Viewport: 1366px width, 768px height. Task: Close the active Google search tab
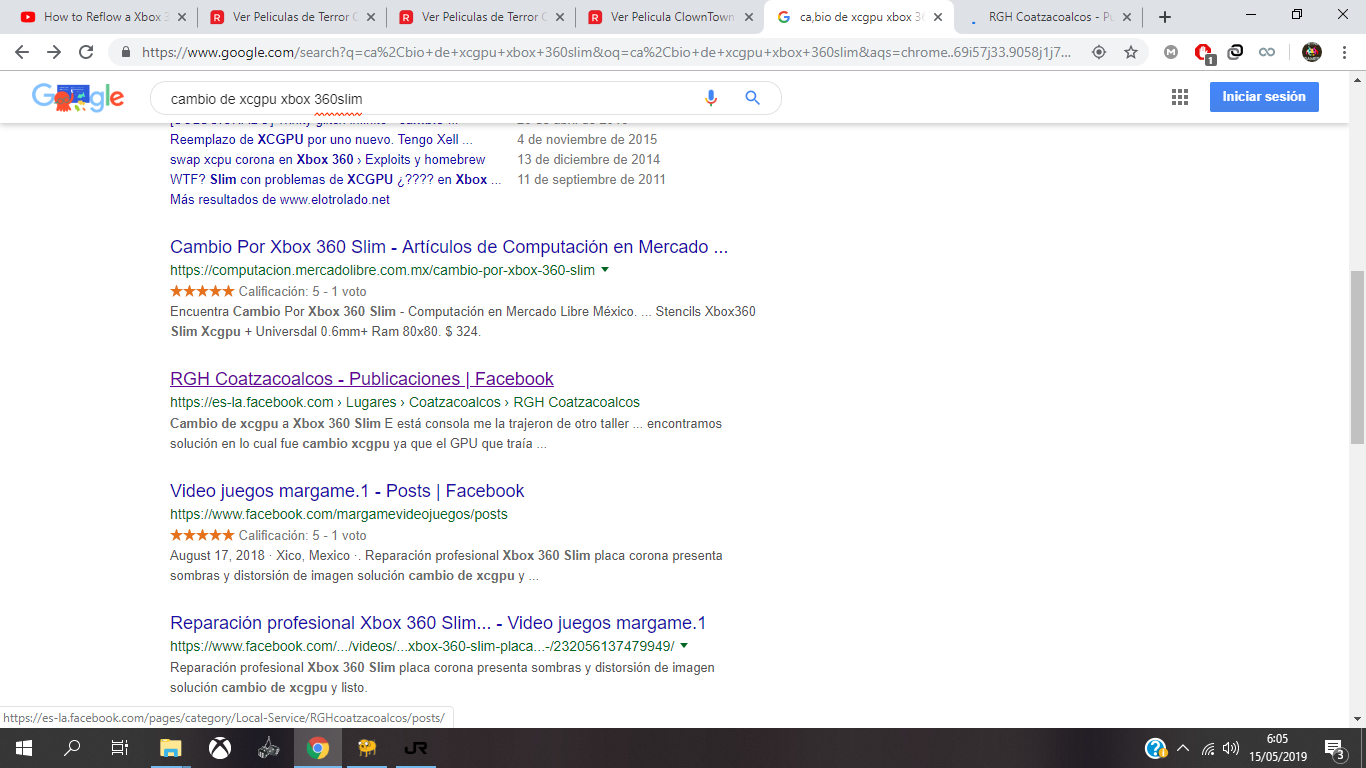coord(939,17)
